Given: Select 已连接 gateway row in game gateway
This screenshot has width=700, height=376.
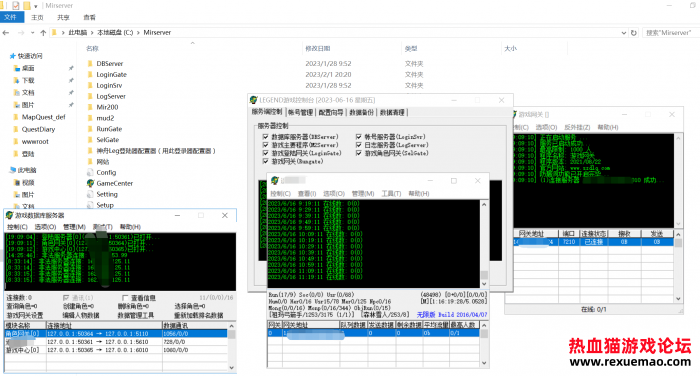Looking at the screenshot, I should tap(593, 242).
